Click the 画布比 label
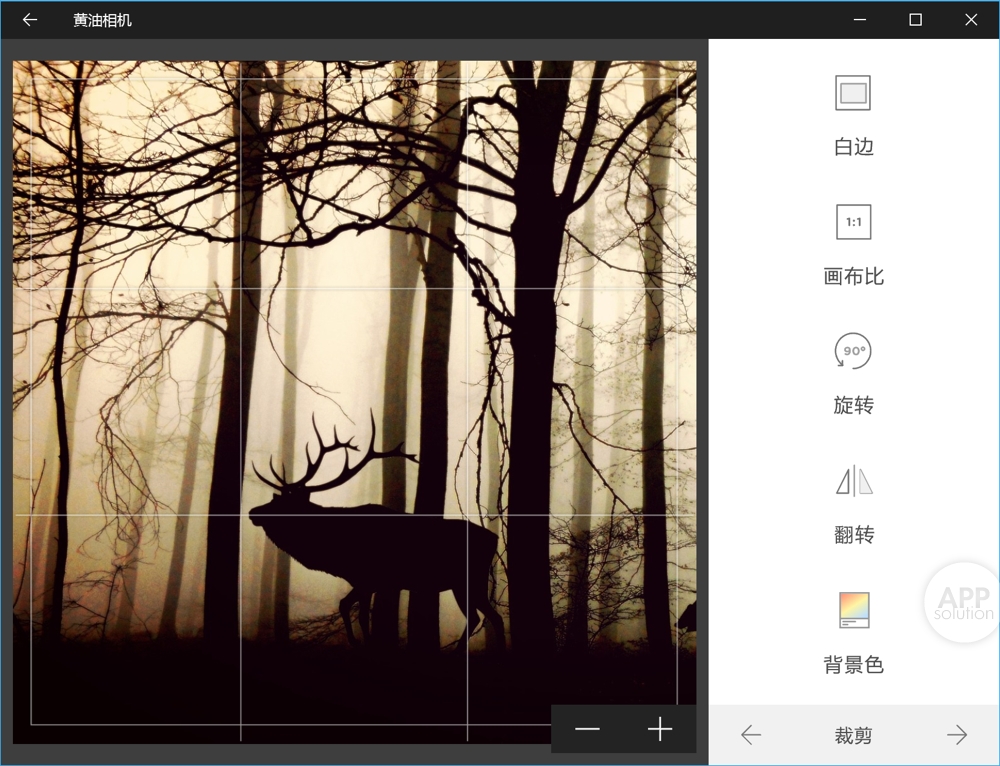Screen dimensions: 1000x766 point(853,276)
